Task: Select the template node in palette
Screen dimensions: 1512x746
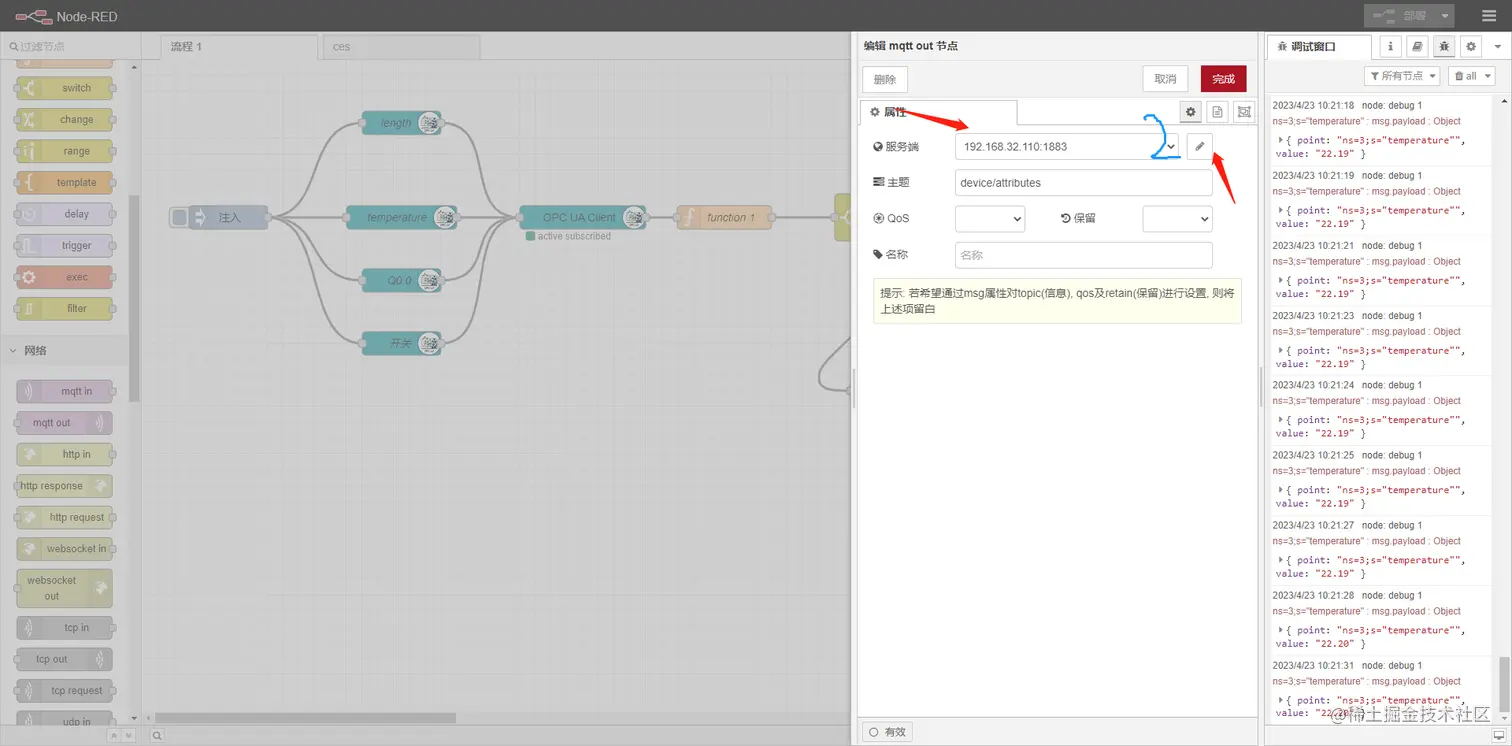Action: (64, 182)
